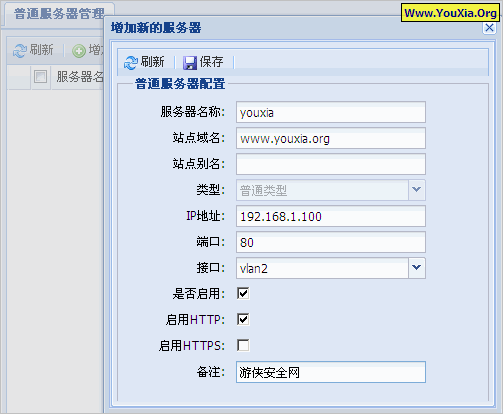This screenshot has width=503, height=414.
Task: Click the vlan2 combo box field
Action: point(322,268)
